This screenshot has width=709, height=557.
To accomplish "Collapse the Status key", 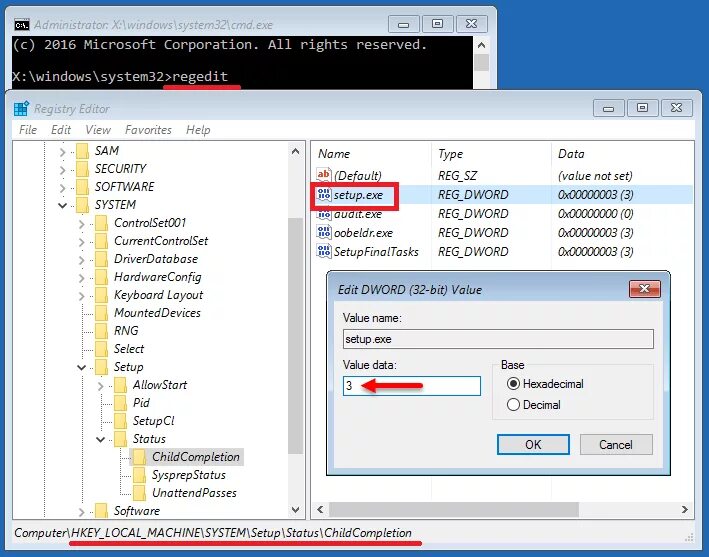I will 100,440.
